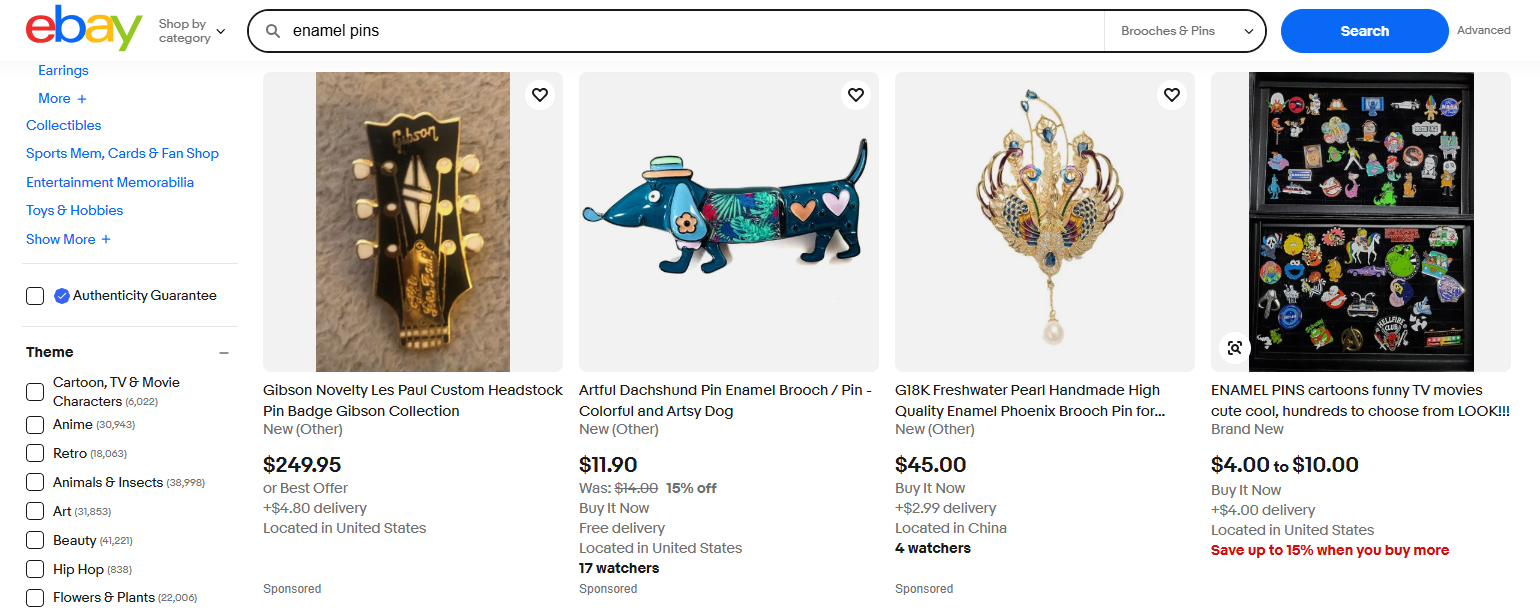Image resolution: width=1540 pixels, height=610 pixels.
Task: Click the eBay logo
Action: (x=84, y=30)
